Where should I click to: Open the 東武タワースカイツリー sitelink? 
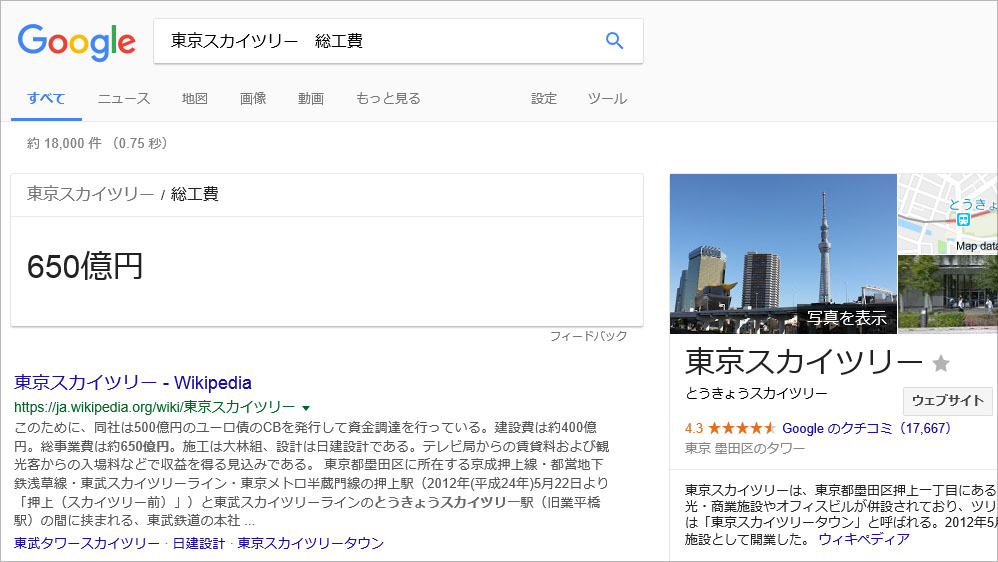point(86,543)
